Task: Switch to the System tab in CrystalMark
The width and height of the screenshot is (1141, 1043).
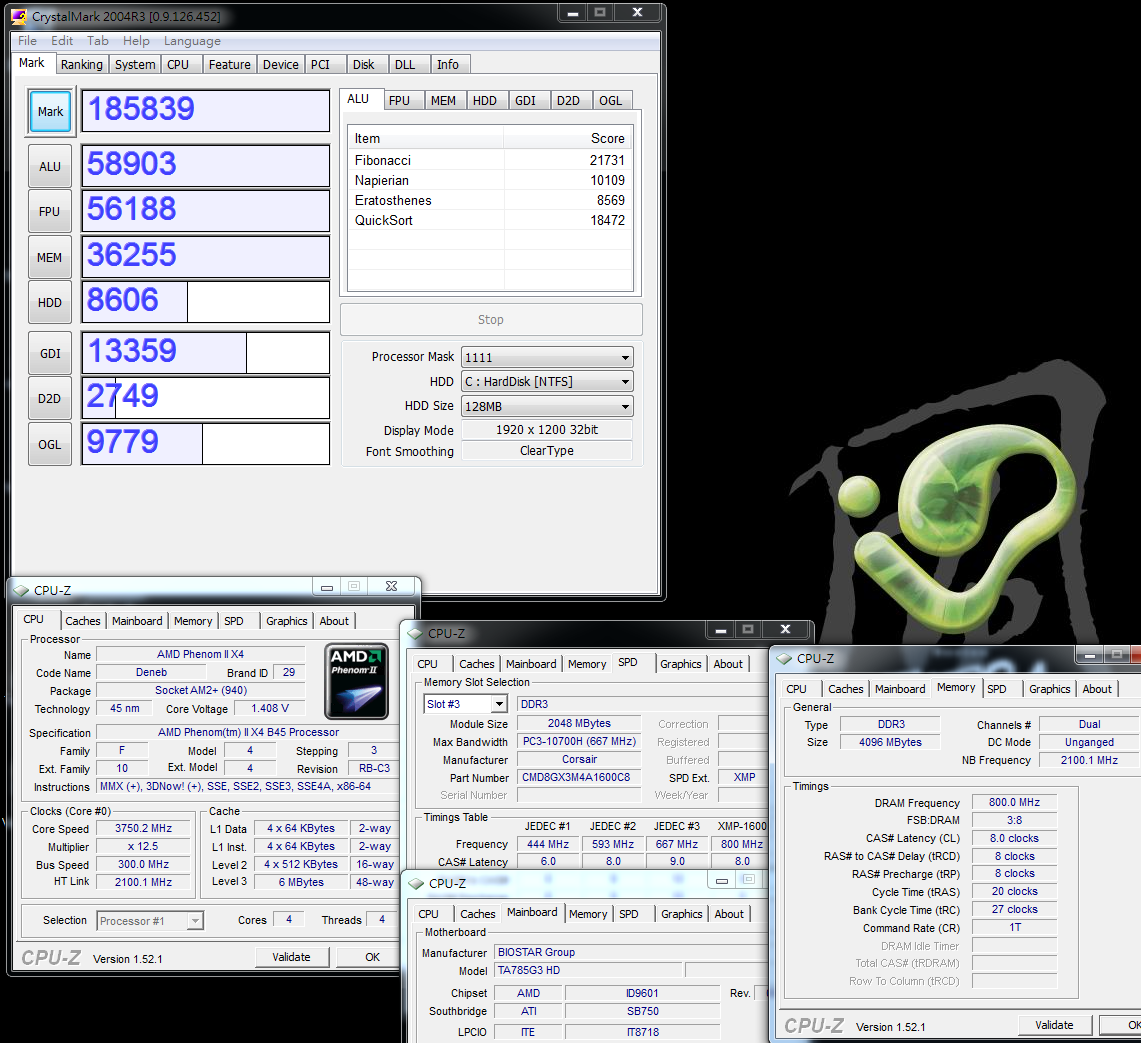Action: (135, 64)
